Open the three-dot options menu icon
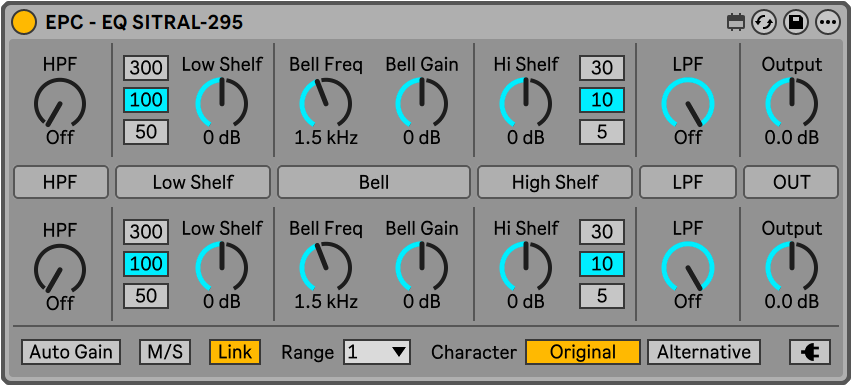Viewport: 852px width, 386px height. [x=828, y=23]
